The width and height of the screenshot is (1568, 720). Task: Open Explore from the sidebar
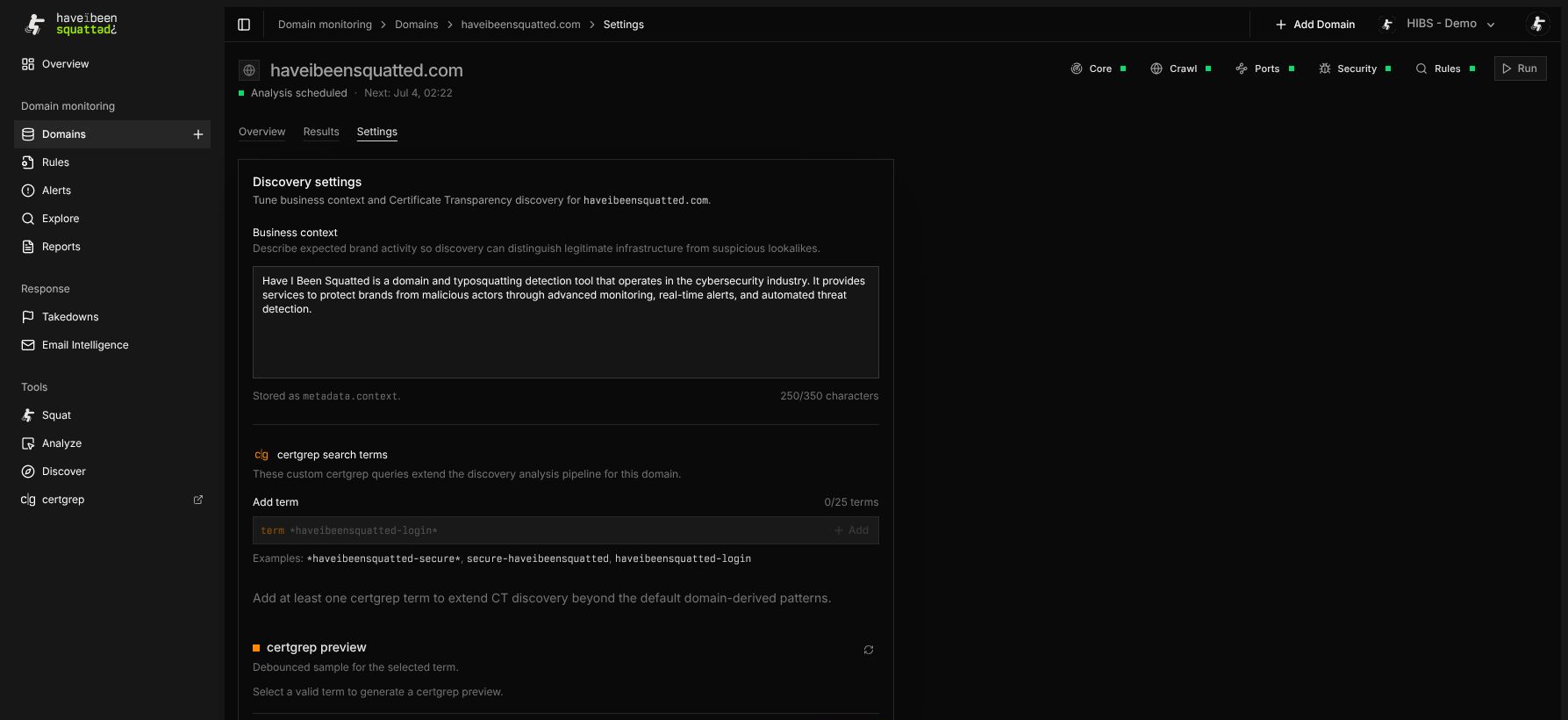coord(112,219)
